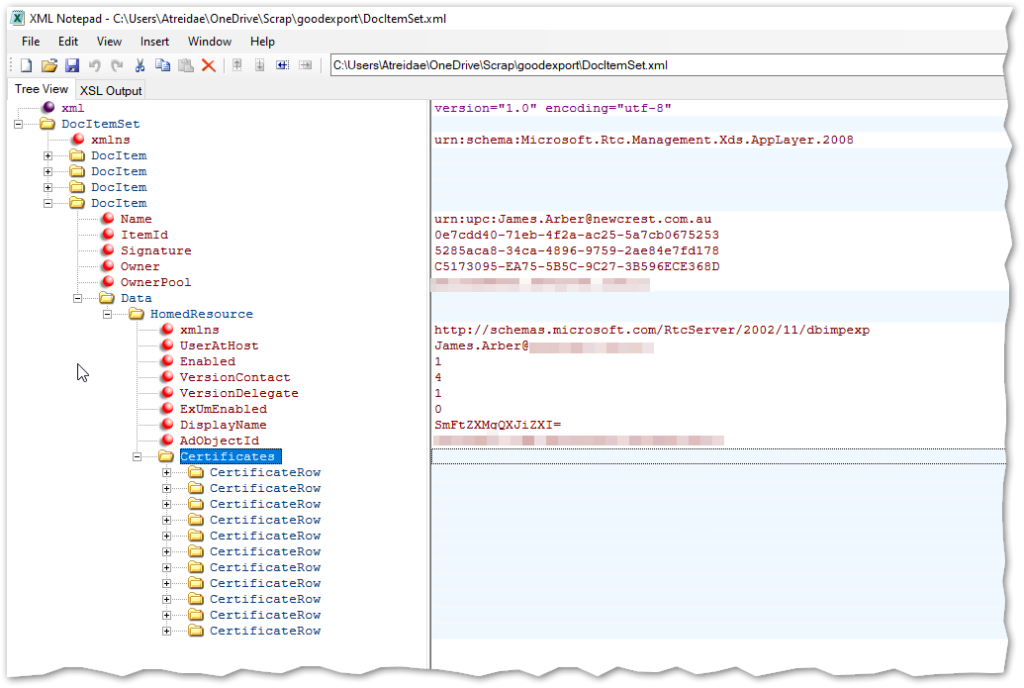Click the Paste toolbar icon
Viewport: 1024px width, 688px height.
185,65
